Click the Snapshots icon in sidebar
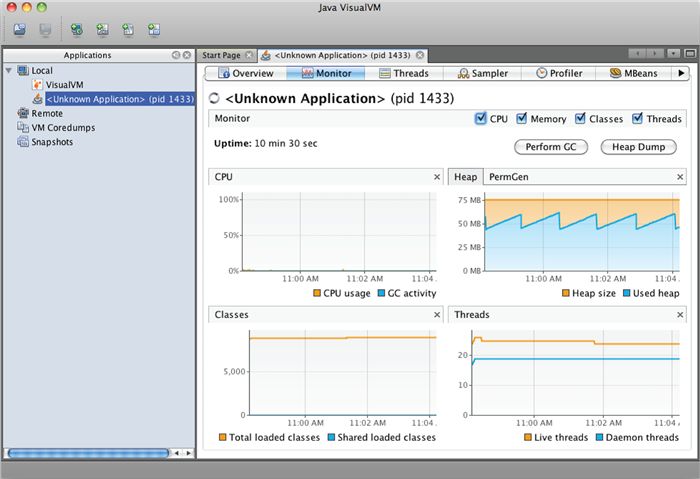 tap(23, 142)
